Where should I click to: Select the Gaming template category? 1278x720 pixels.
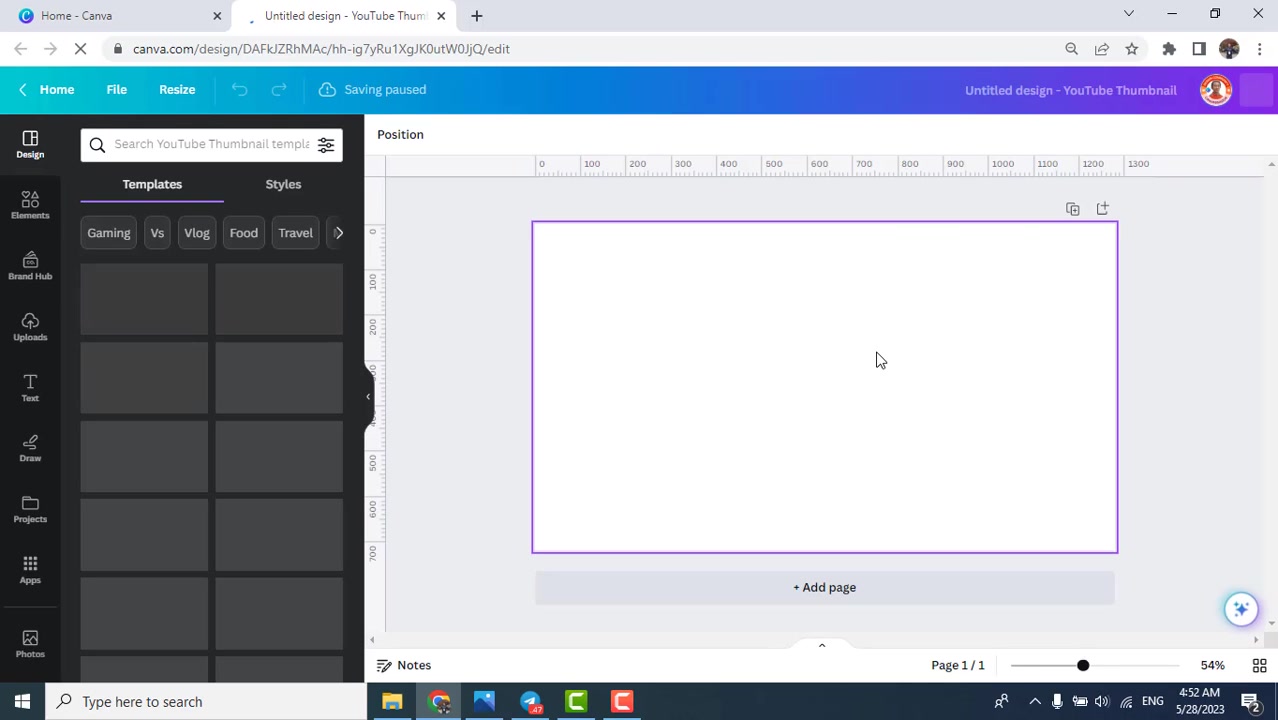(x=108, y=232)
